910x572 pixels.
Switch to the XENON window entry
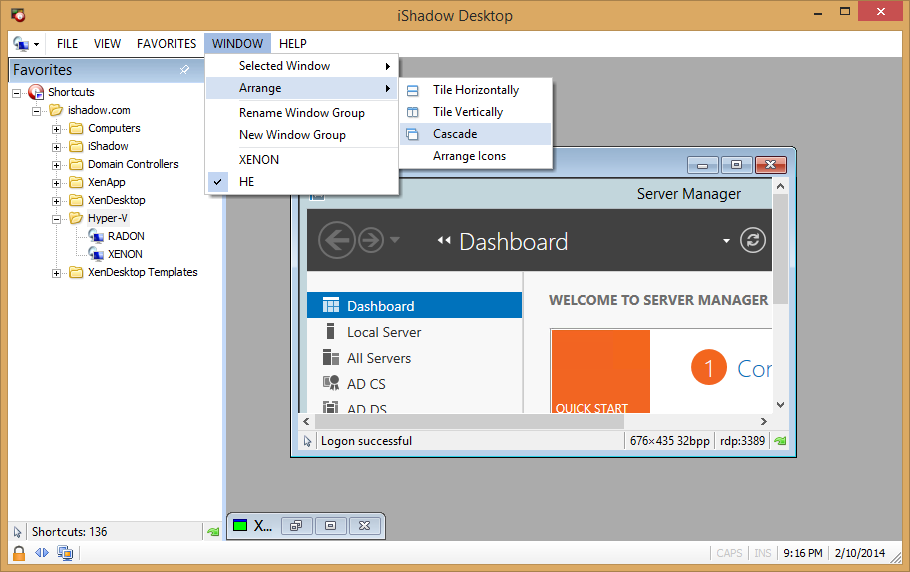point(301,160)
